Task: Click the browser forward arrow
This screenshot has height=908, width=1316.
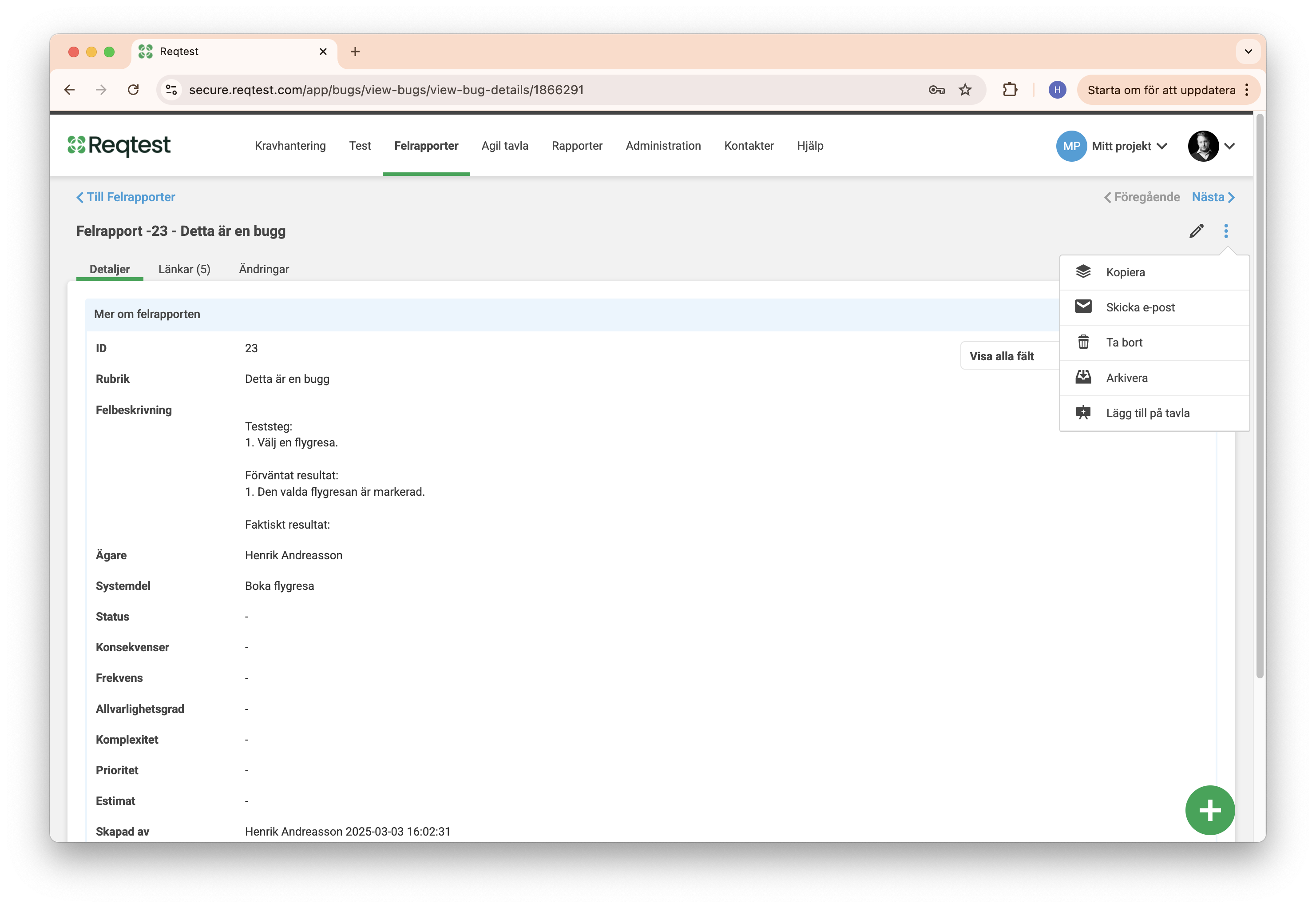Action: pos(101,90)
